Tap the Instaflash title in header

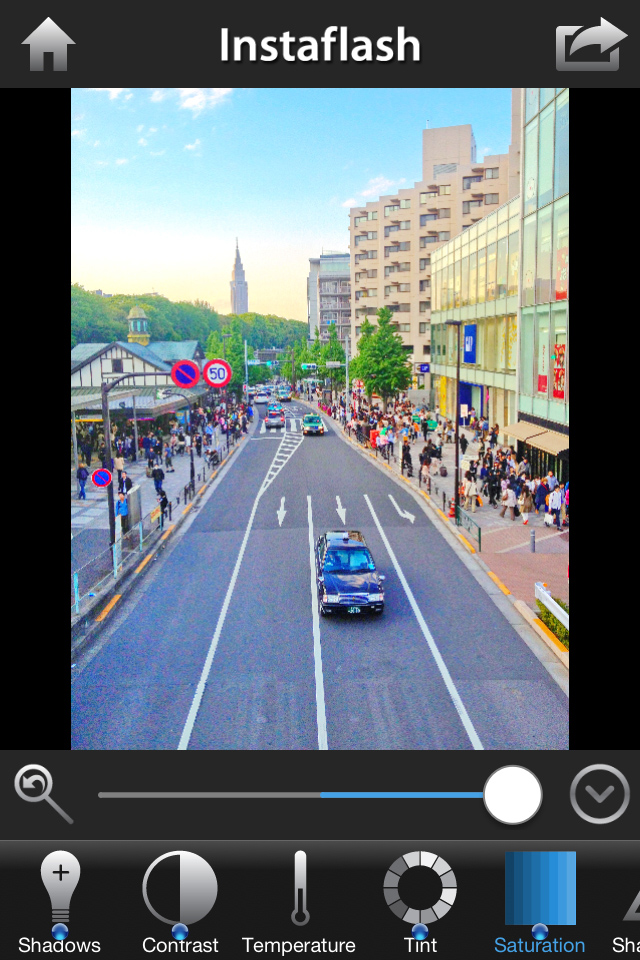320,45
